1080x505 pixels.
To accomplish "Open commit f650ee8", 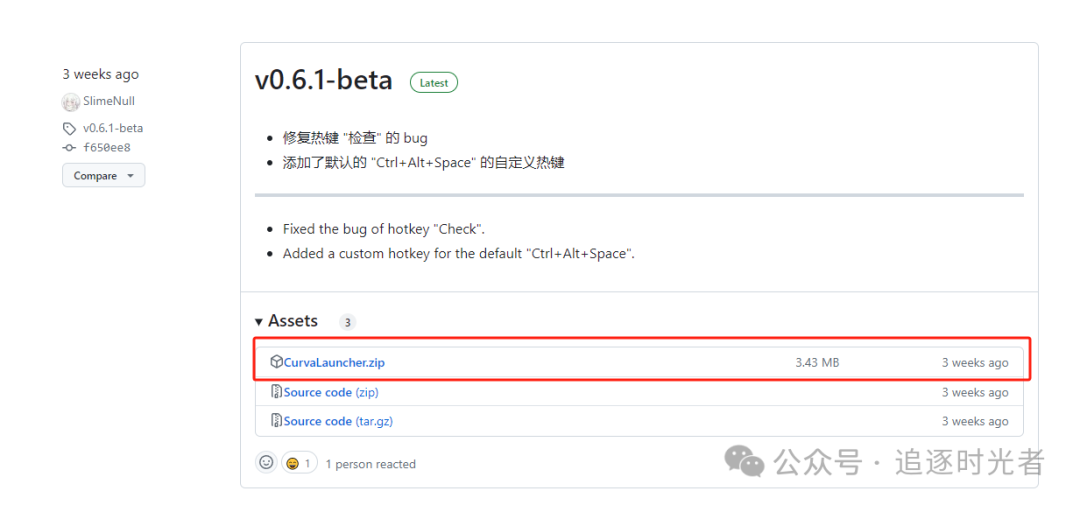I will pos(107,148).
